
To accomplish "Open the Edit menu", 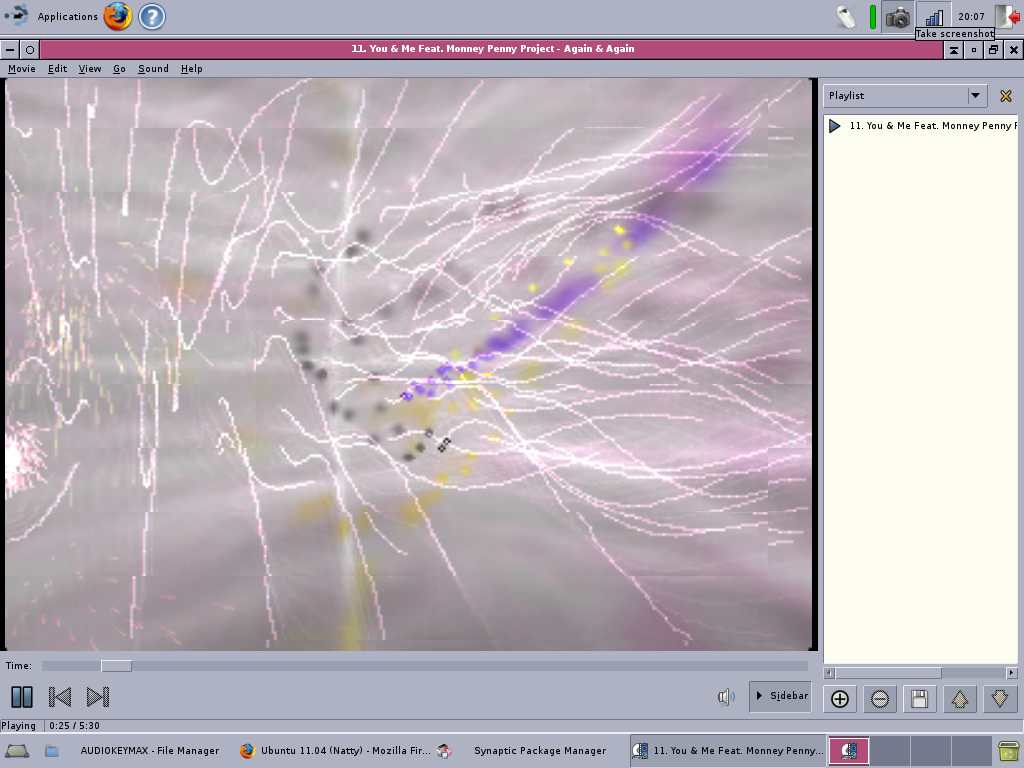I will [x=57, y=69].
